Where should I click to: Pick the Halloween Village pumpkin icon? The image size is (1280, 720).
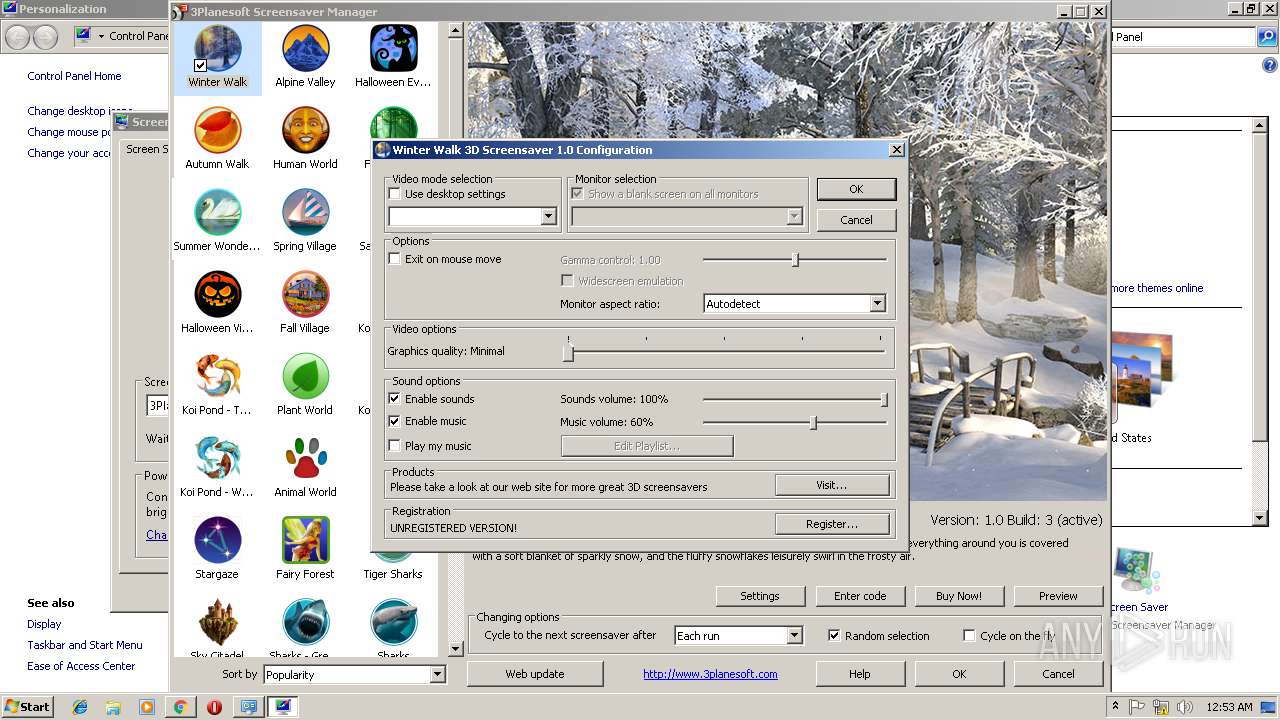tap(218, 295)
